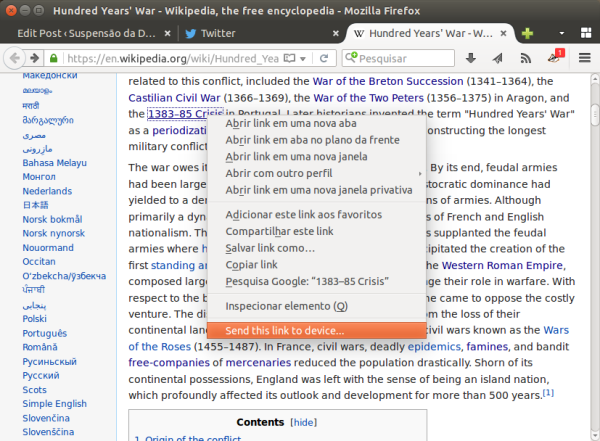Switch language to Bahasa Melayu
Image resolution: width=600 pixels, height=441 pixels.
[54, 163]
